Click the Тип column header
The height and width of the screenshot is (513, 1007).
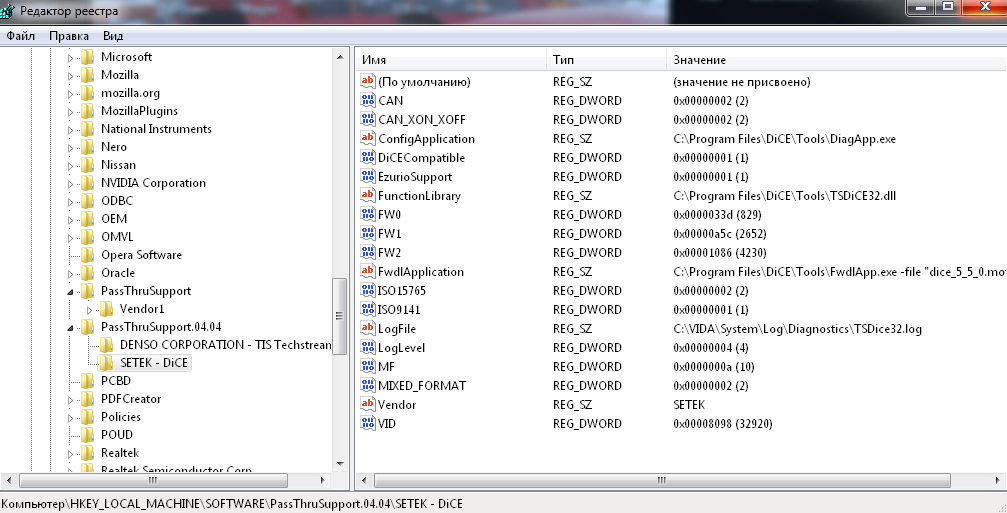click(x=605, y=60)
